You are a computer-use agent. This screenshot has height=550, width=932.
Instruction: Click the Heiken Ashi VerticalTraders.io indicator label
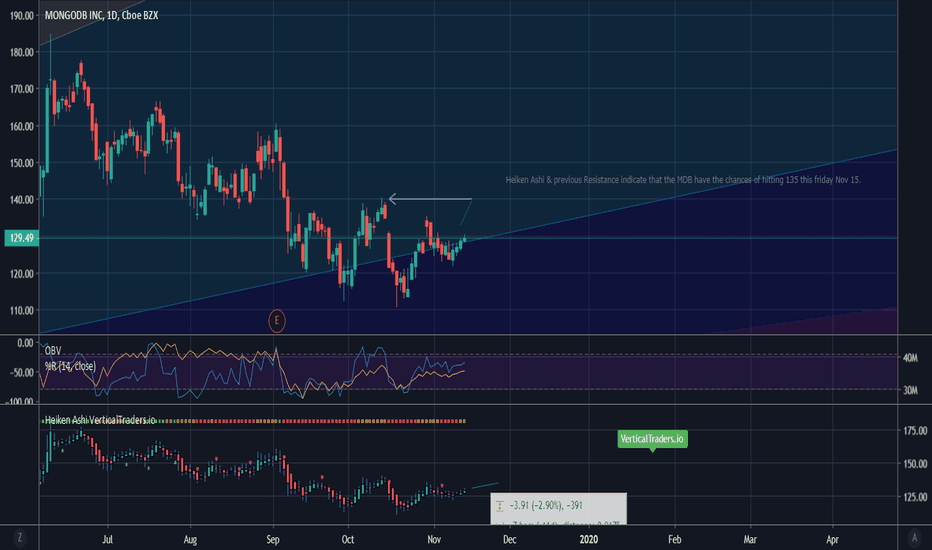(100, 420)
